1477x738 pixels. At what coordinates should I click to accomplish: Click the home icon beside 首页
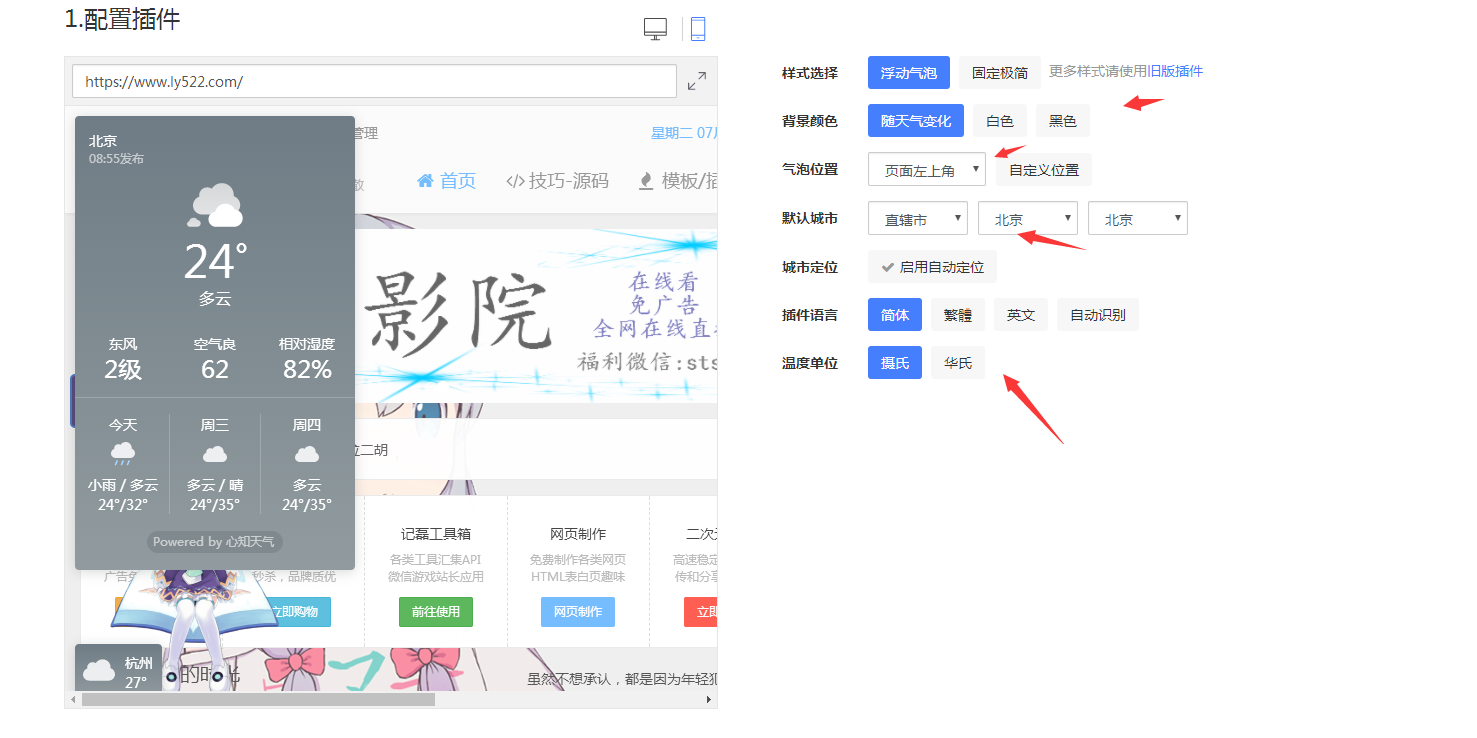click(x=425, y=181)
